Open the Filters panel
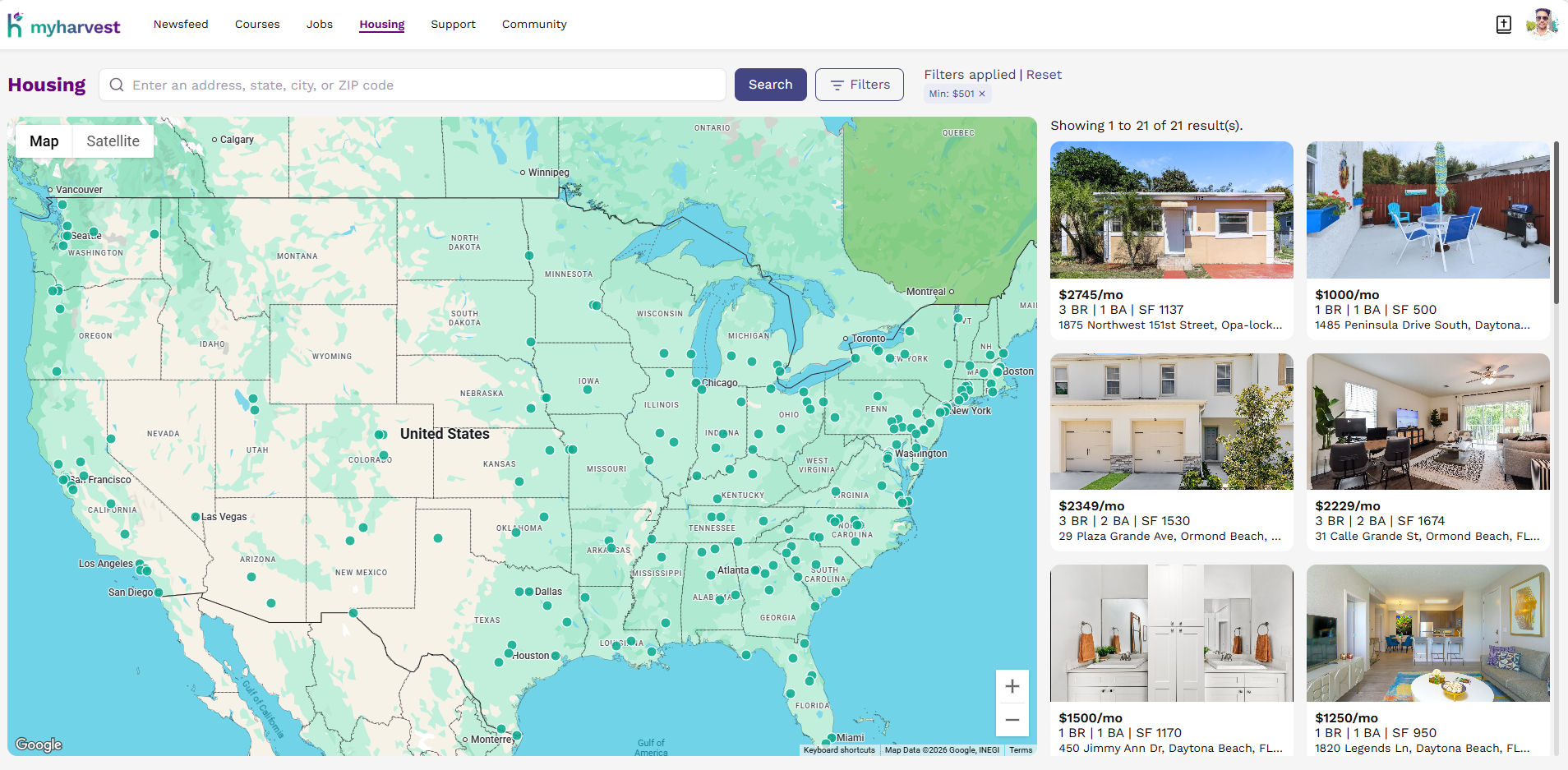Viewport: 1568px width, 770px height. [859, 85]
